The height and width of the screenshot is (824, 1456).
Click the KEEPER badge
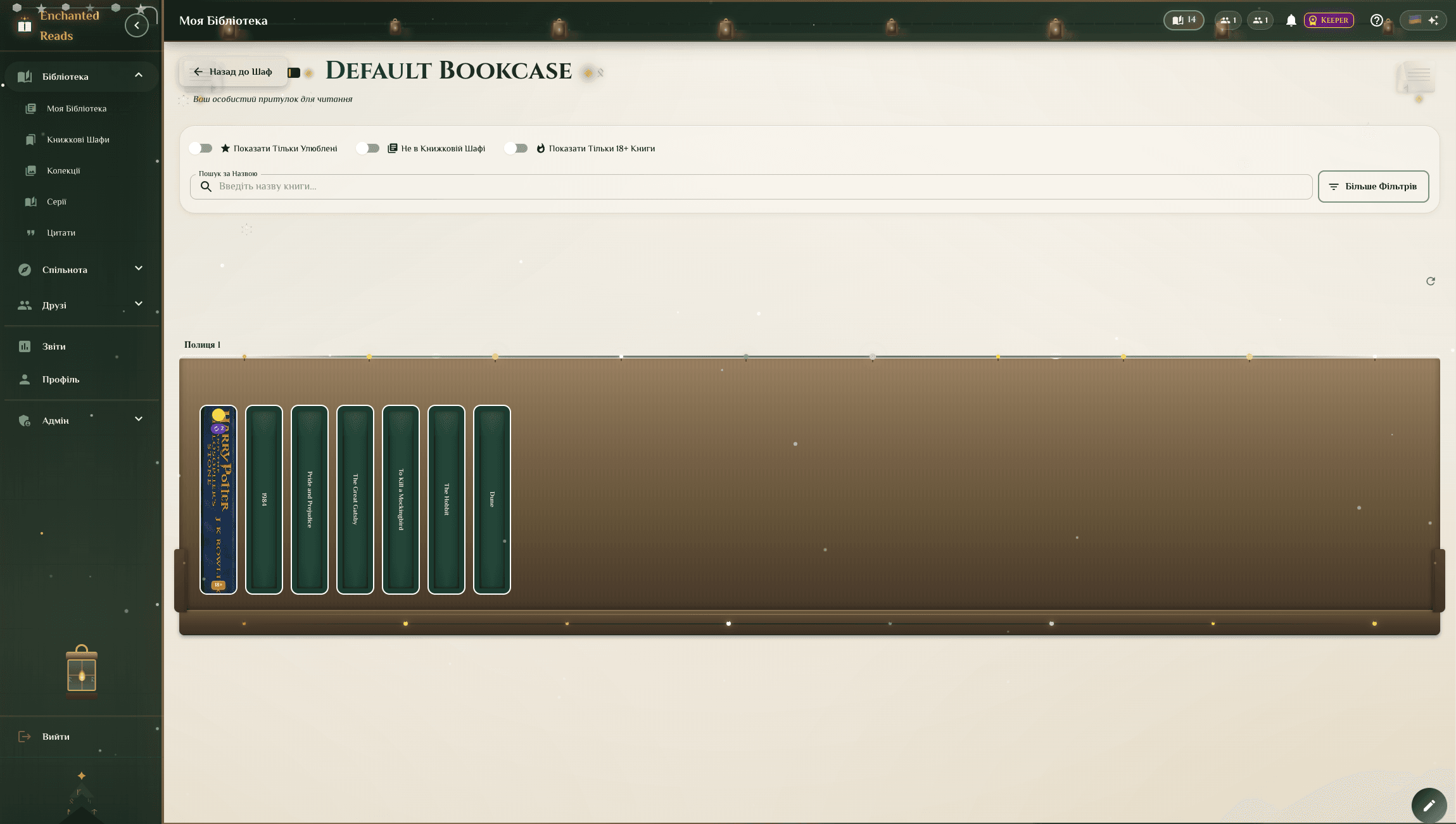click(1329, 20)
